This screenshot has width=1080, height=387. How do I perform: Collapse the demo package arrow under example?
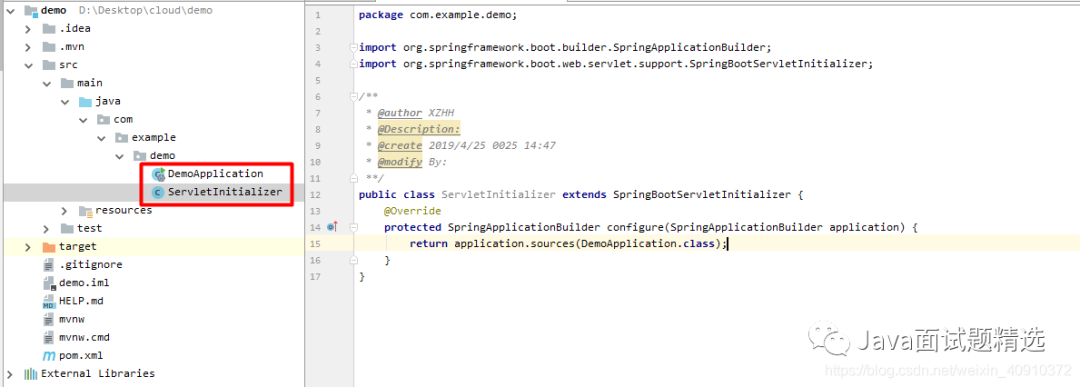point(118,156)
